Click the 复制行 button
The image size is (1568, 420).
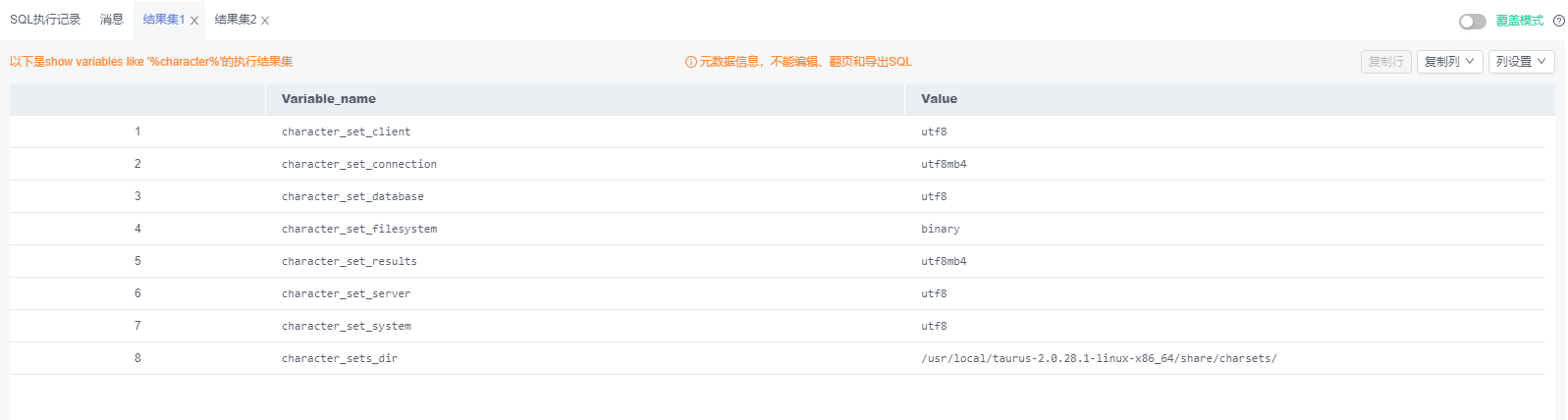coord(1385,62)
